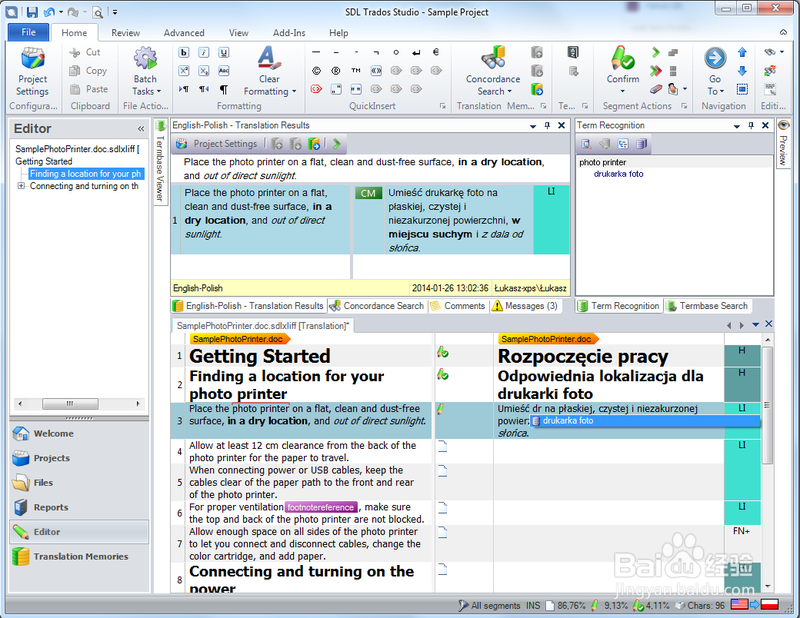The height and width of the screenshot is (618, 800).
Task: Expand the Connecting and turning tree node
Action: click(x=21, y=186)
